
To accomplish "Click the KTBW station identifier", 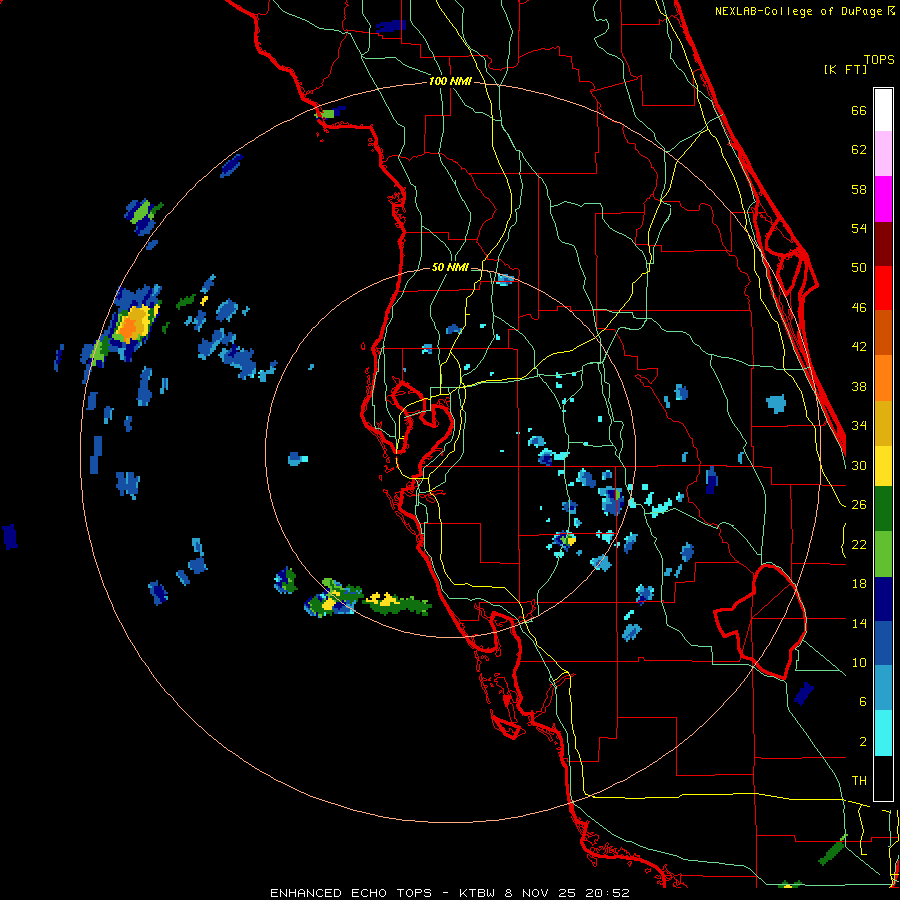I will (x=477, y=893).
